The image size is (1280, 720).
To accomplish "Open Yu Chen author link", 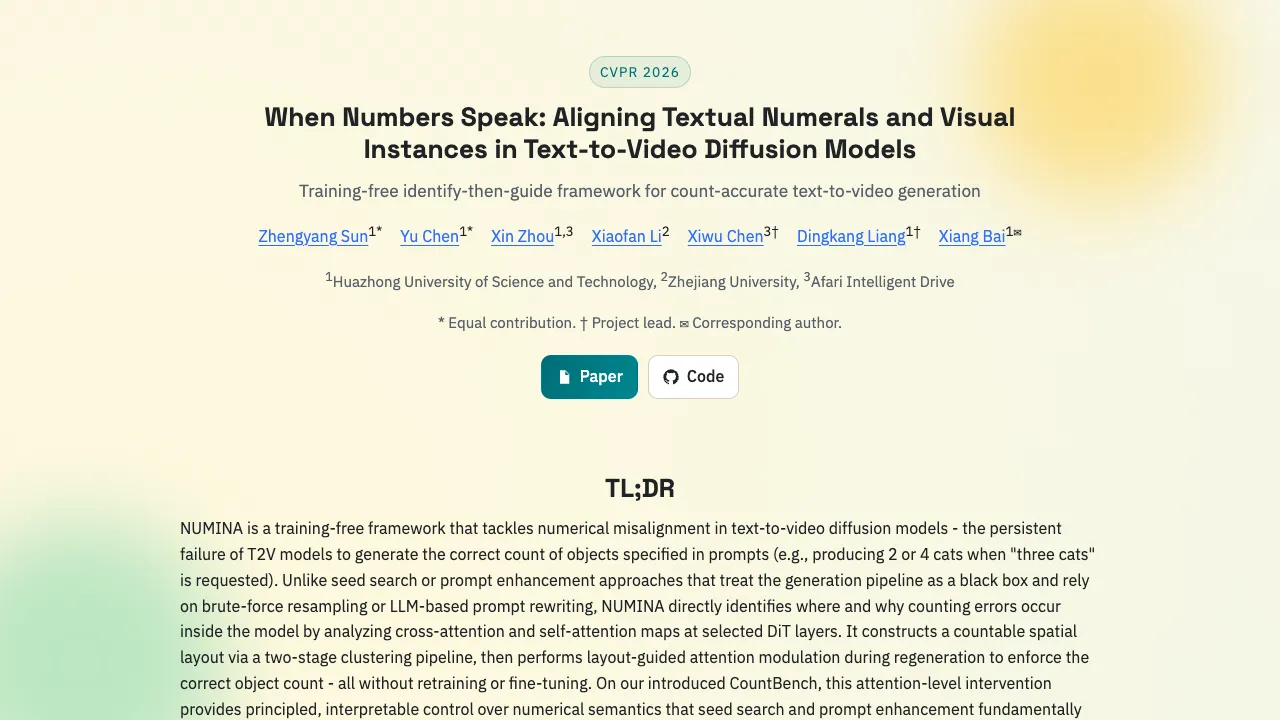I will (429, 237).
